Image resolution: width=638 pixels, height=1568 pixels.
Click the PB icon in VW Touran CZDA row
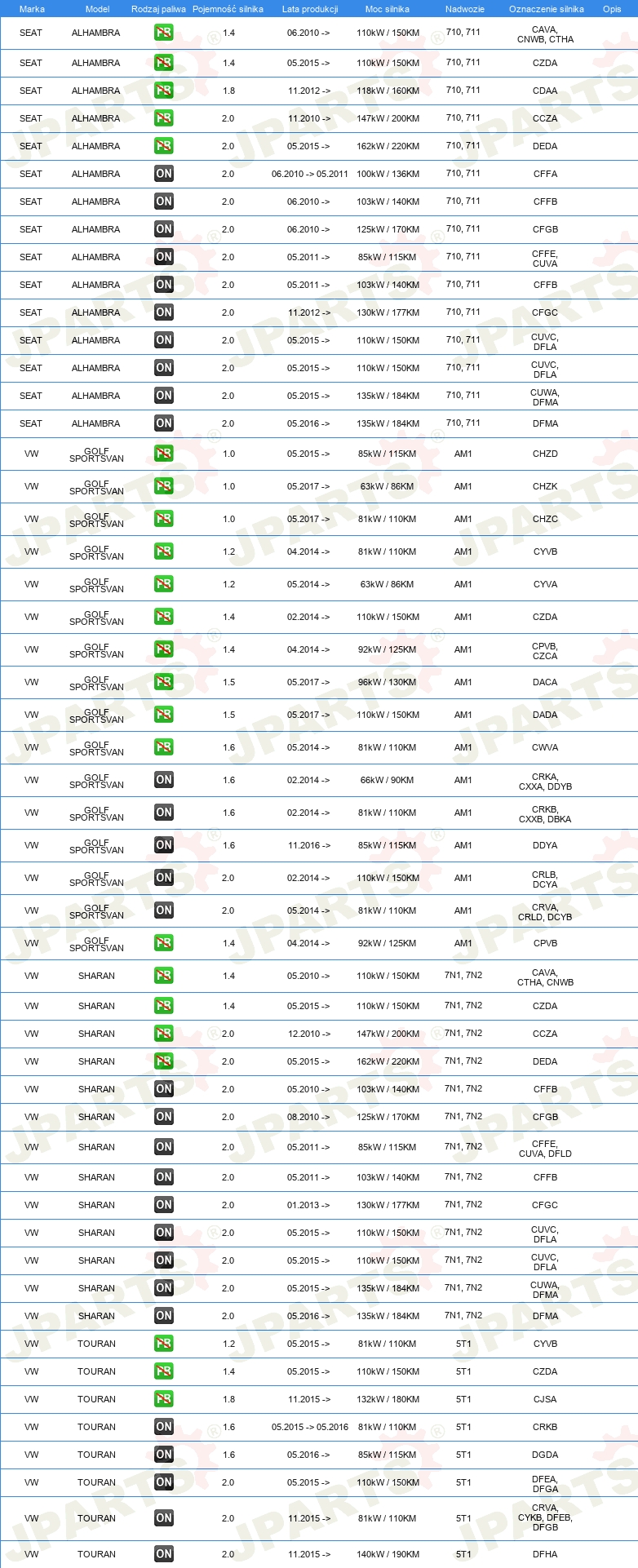pyautogui.click(x=164, y=1371)
